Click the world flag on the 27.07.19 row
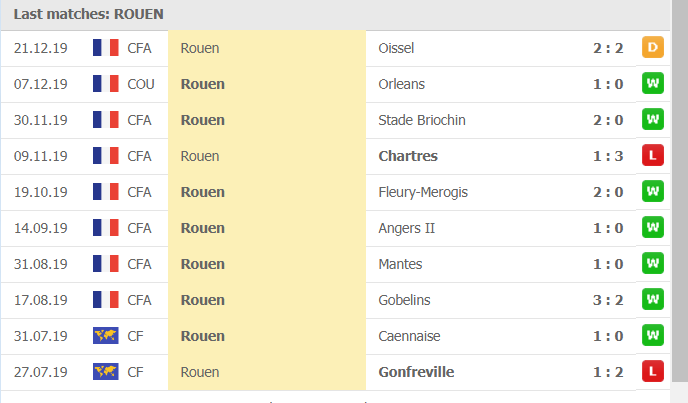Image resolution: width=688 pixels, height=403 pixels. tap(105, 372)
